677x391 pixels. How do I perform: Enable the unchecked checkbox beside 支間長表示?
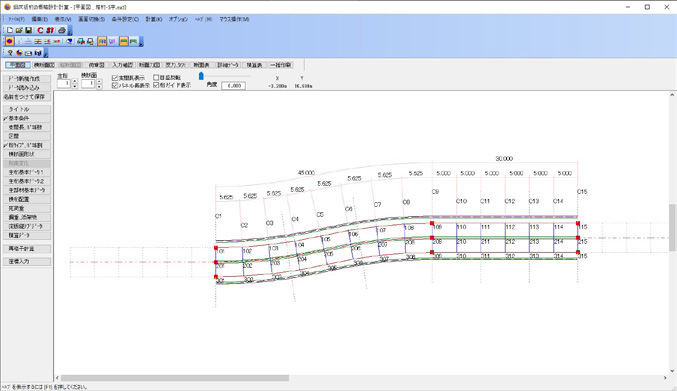click(x=156, y=78)
